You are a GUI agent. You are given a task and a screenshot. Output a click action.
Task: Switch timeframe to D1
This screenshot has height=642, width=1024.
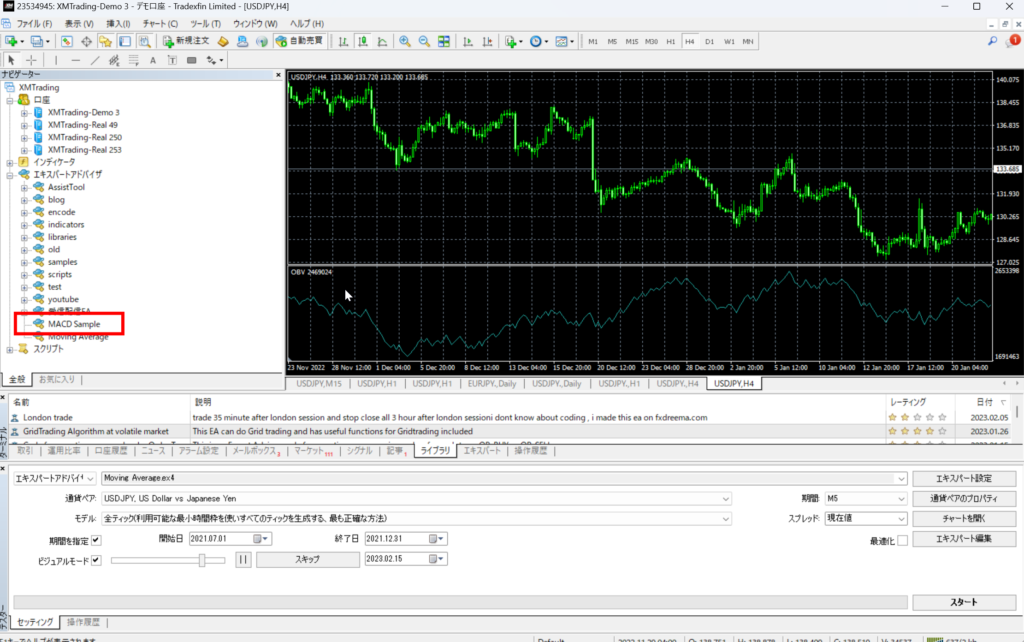coord(709,41)
